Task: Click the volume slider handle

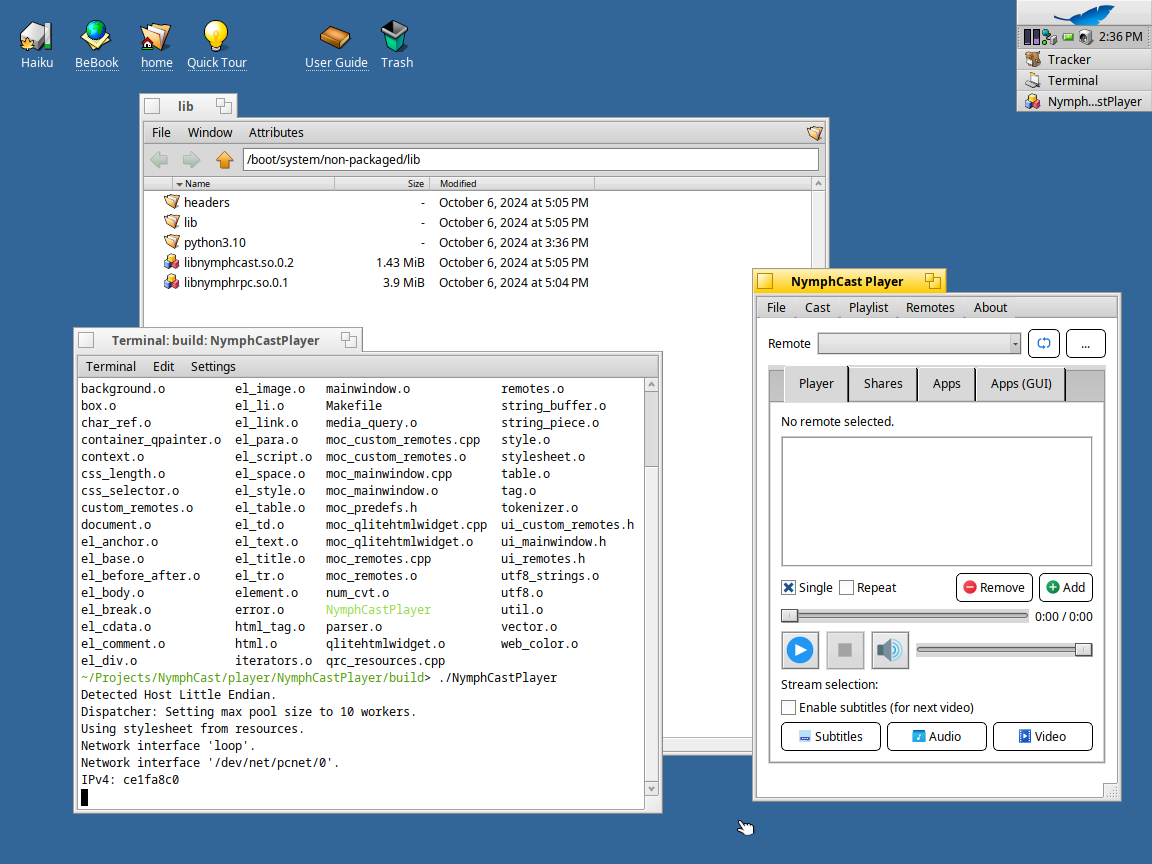Action: (1083, 650)
